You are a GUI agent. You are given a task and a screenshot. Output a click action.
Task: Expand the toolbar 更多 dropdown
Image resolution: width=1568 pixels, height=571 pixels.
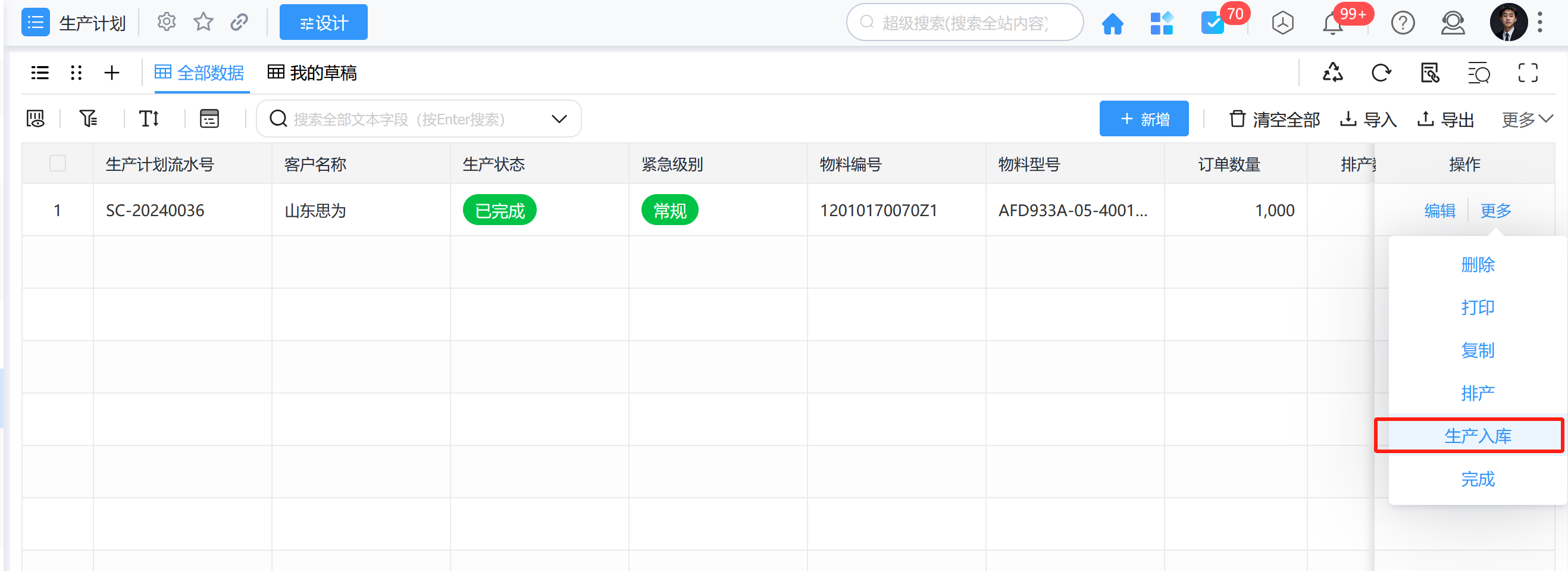(1526, 119)
